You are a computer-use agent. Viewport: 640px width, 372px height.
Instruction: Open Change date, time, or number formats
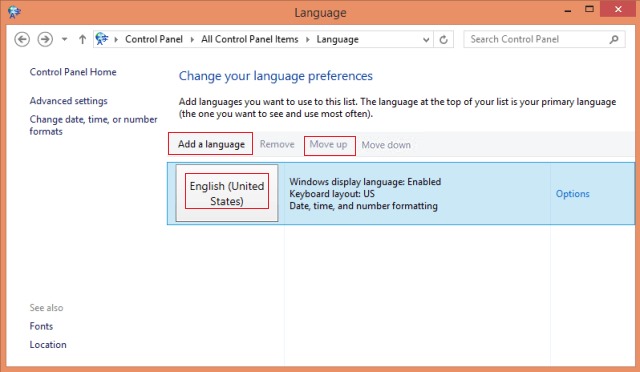(x=93, y=125)
